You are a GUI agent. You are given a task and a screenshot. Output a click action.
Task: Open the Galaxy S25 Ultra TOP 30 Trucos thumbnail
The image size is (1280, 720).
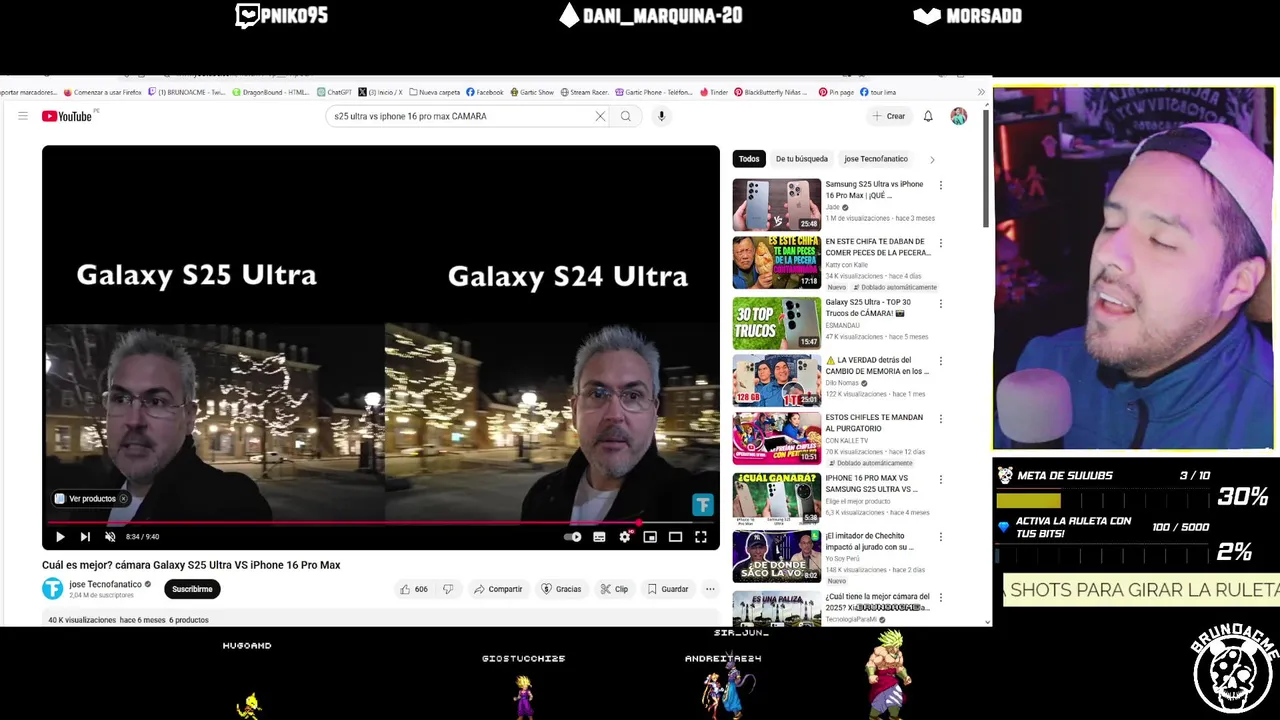click(x=776, y=322)
